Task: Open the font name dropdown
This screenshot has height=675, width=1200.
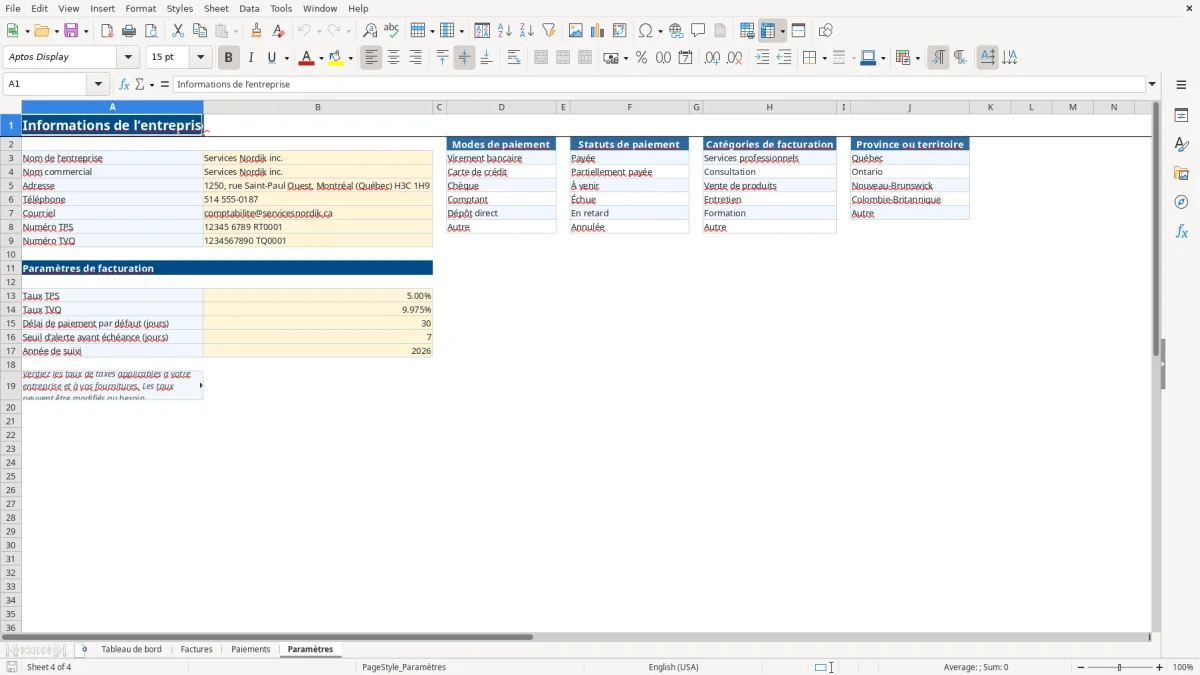Action: point(128,57)
